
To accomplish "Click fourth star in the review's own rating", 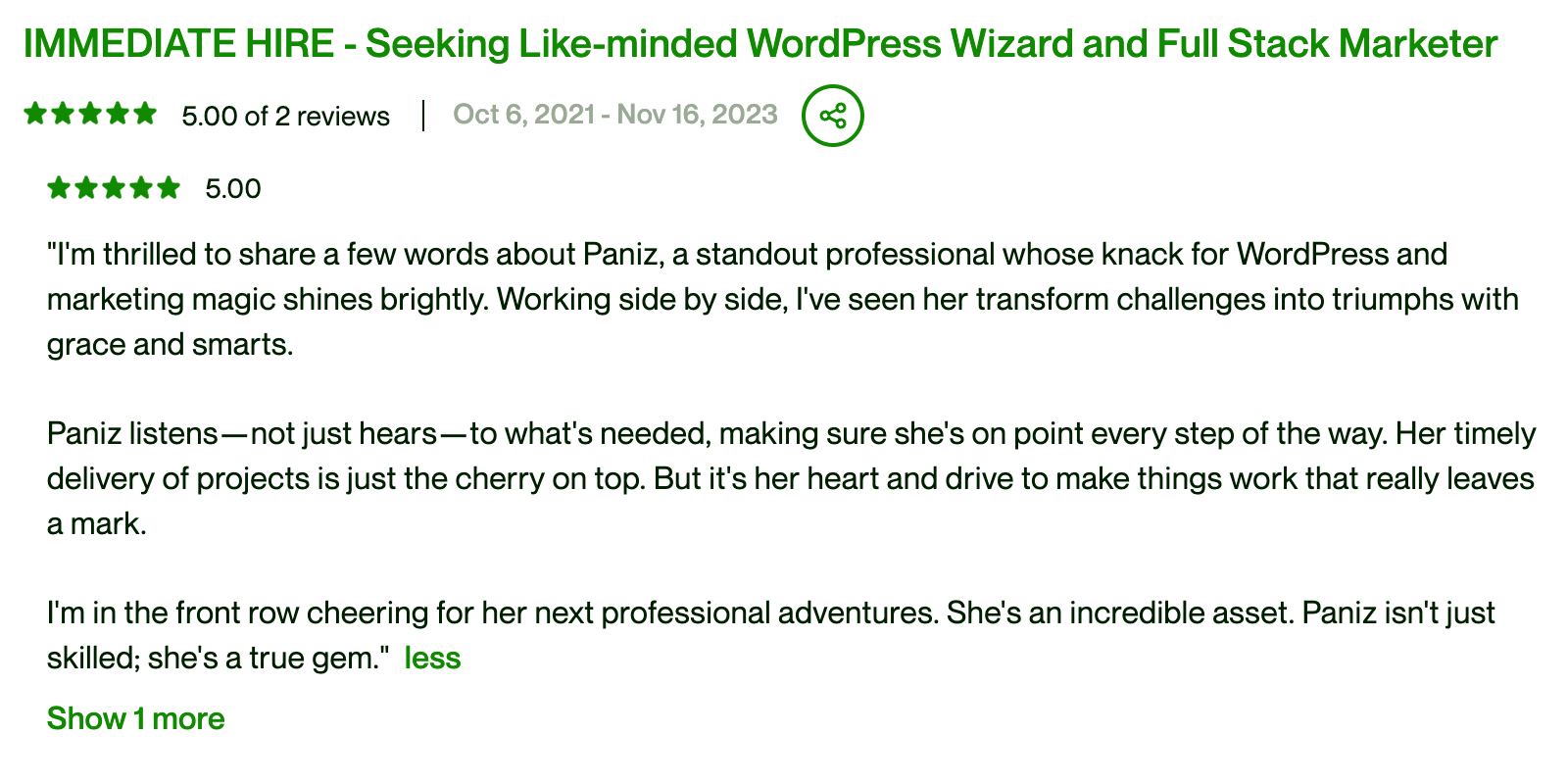I will (x=141, y=187).
